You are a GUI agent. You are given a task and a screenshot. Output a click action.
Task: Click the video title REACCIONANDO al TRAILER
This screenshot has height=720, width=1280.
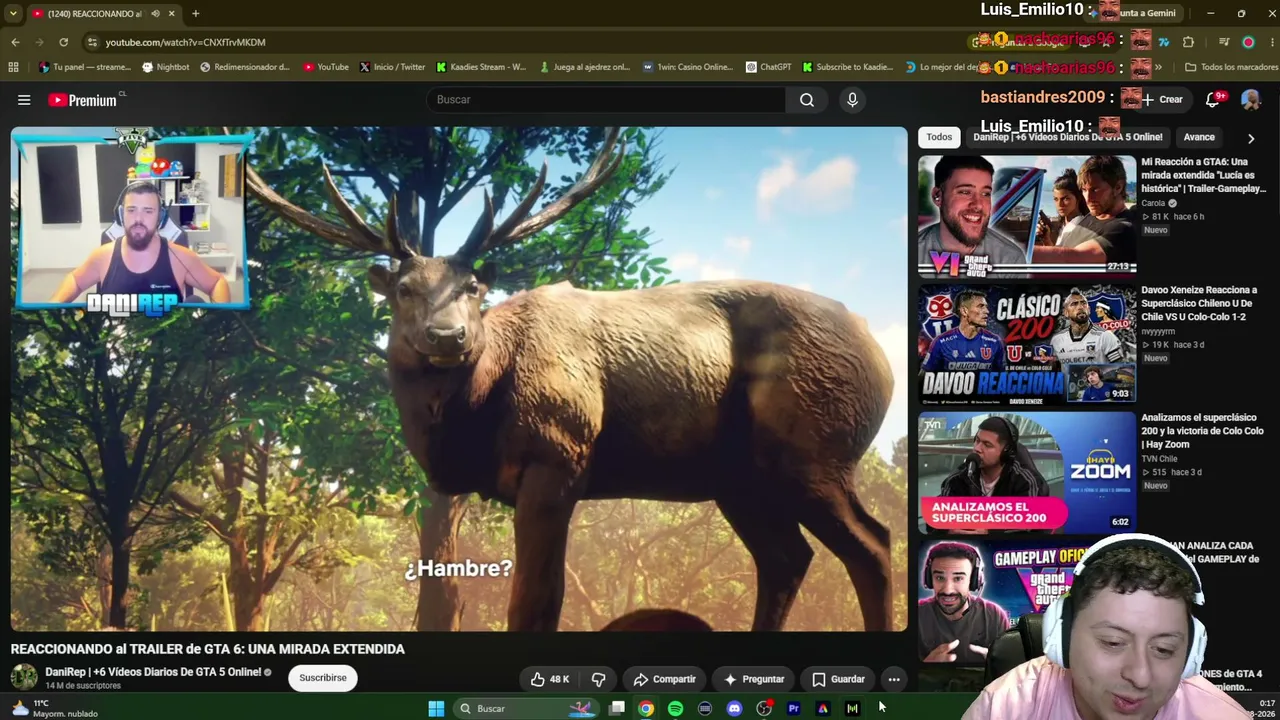click(x=208, y=649)
